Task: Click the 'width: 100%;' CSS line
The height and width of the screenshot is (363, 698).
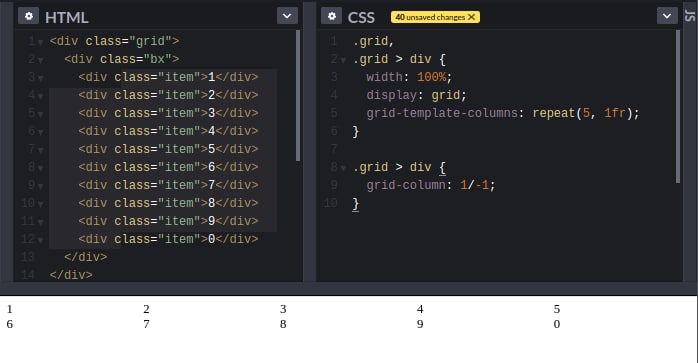Action: click(409, 77)
